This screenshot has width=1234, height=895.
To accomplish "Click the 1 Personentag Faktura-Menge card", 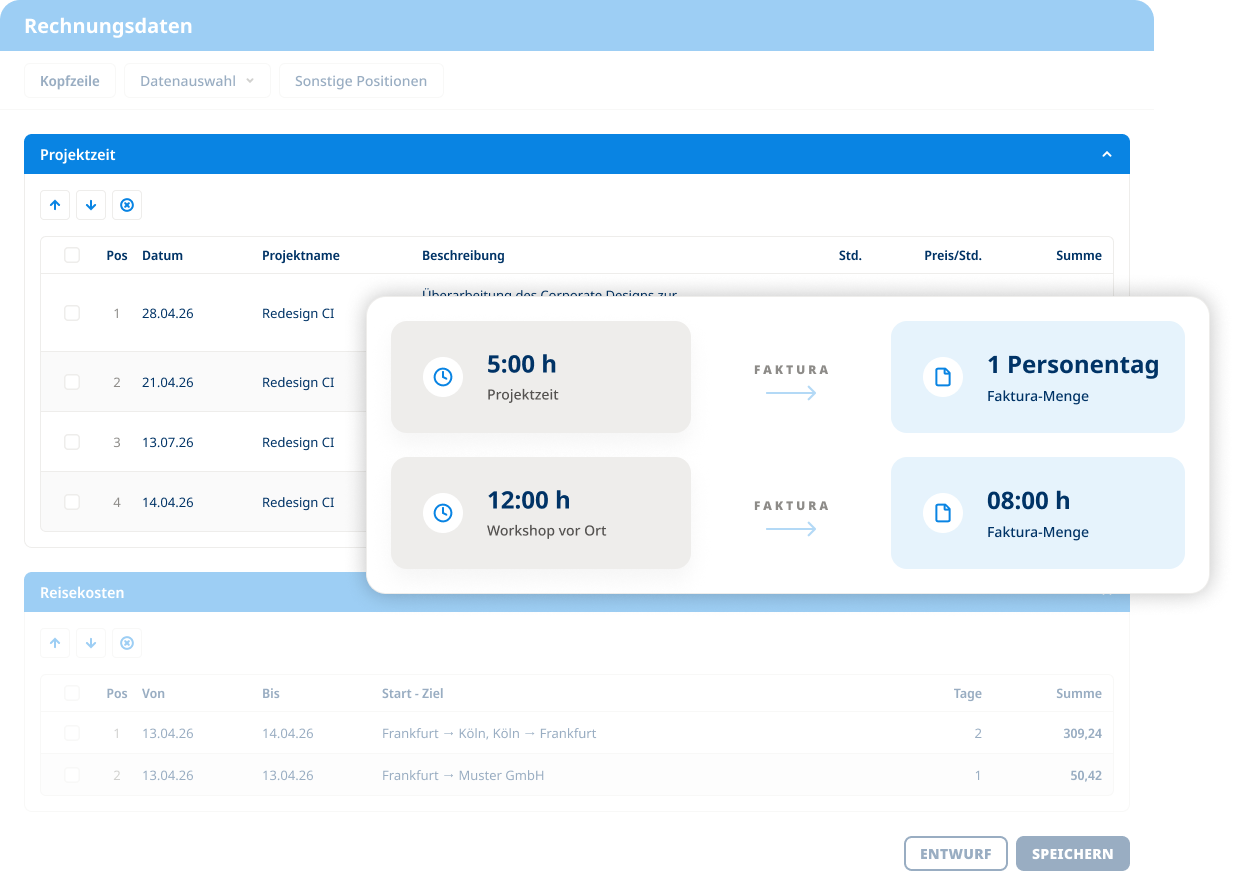I will [1038, 377].
